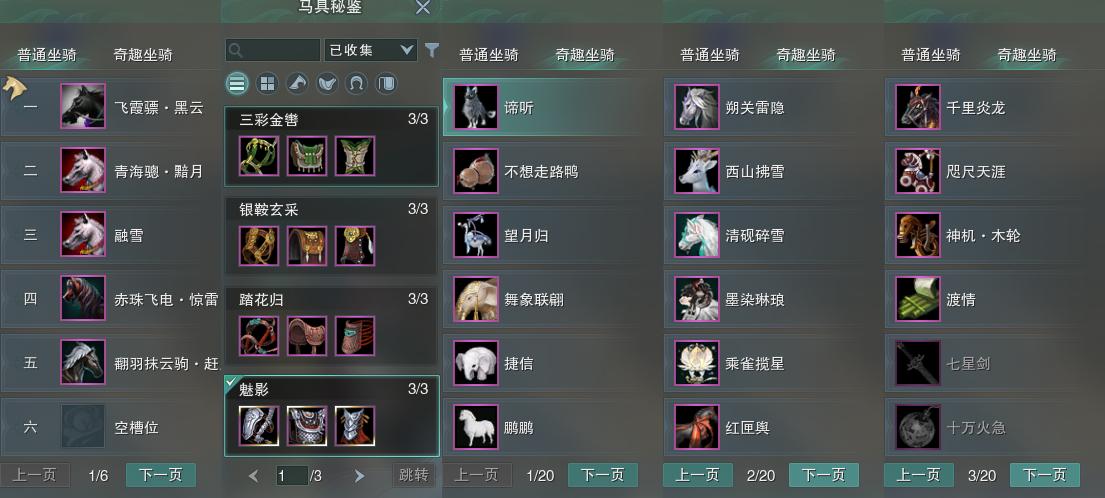Open 奇趣坐骑 tab above 飞霞骠·黑云
The image size is (1105, 498).
click(x=143, y=55)
